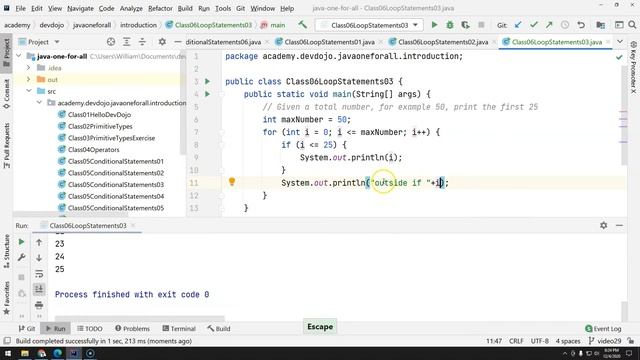Open the Commit tool window sidebar tab
The width and height of the screenshot is (640, 360).
coord(7,94)
